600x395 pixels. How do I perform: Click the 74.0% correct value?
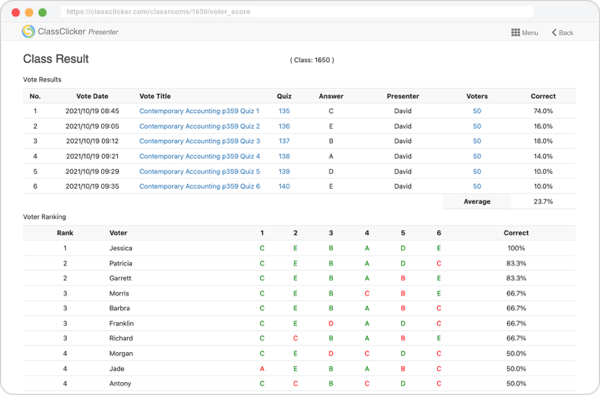(x=543, y=111)
